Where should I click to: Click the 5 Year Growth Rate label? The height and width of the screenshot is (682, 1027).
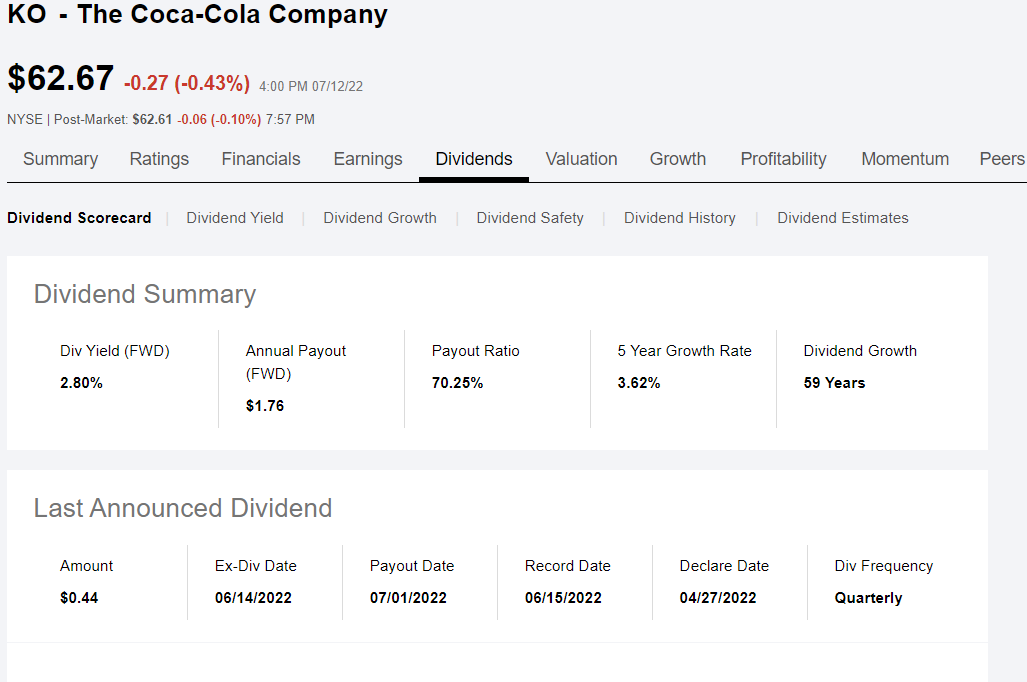684,351
